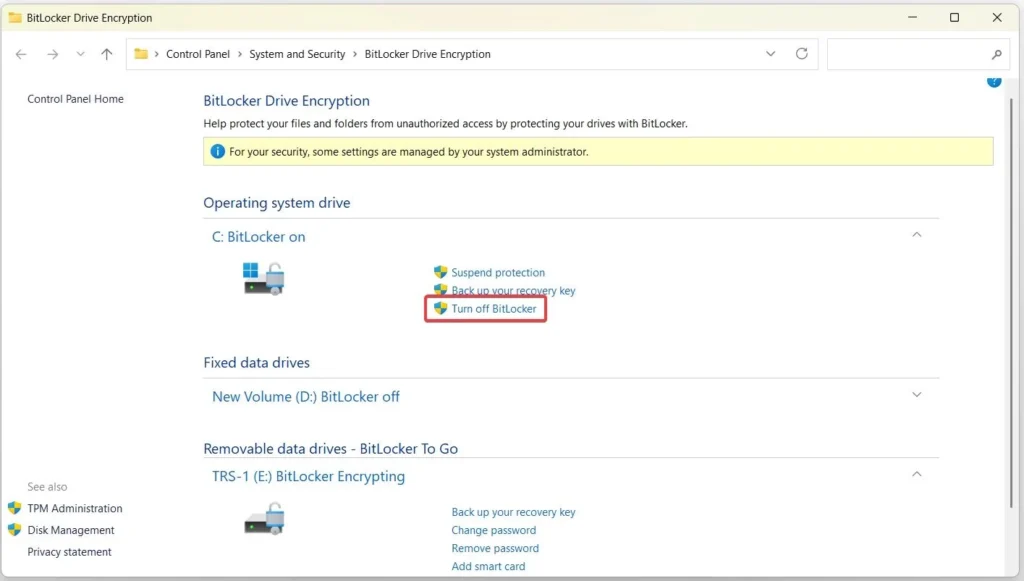Expand the New Volume (D:) section
The image size is (1024, 581).
coord(917,395)
